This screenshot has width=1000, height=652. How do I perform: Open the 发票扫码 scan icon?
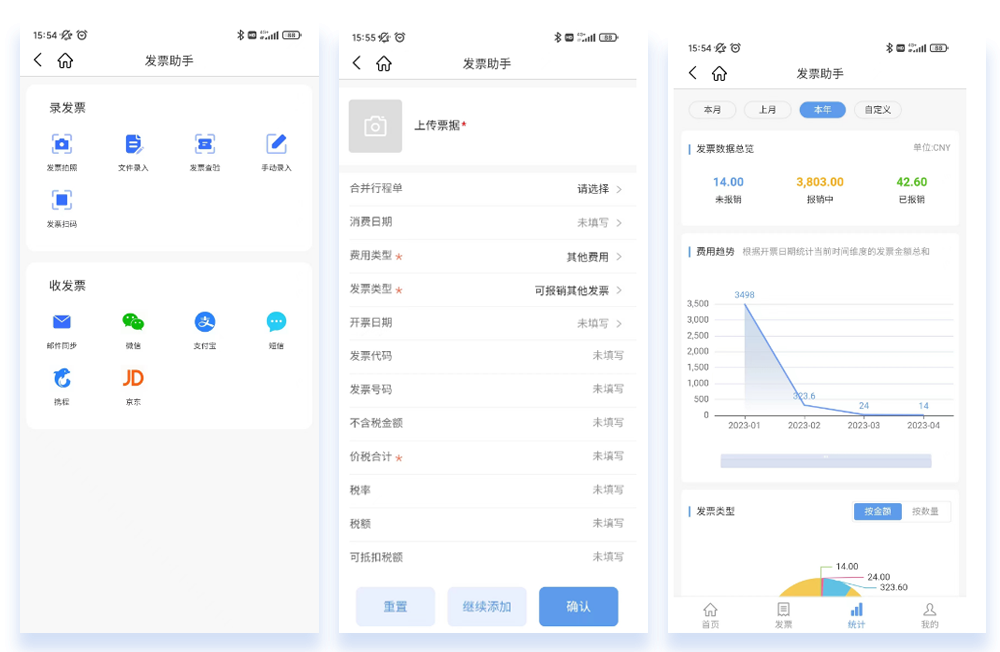tap(62, 200)
